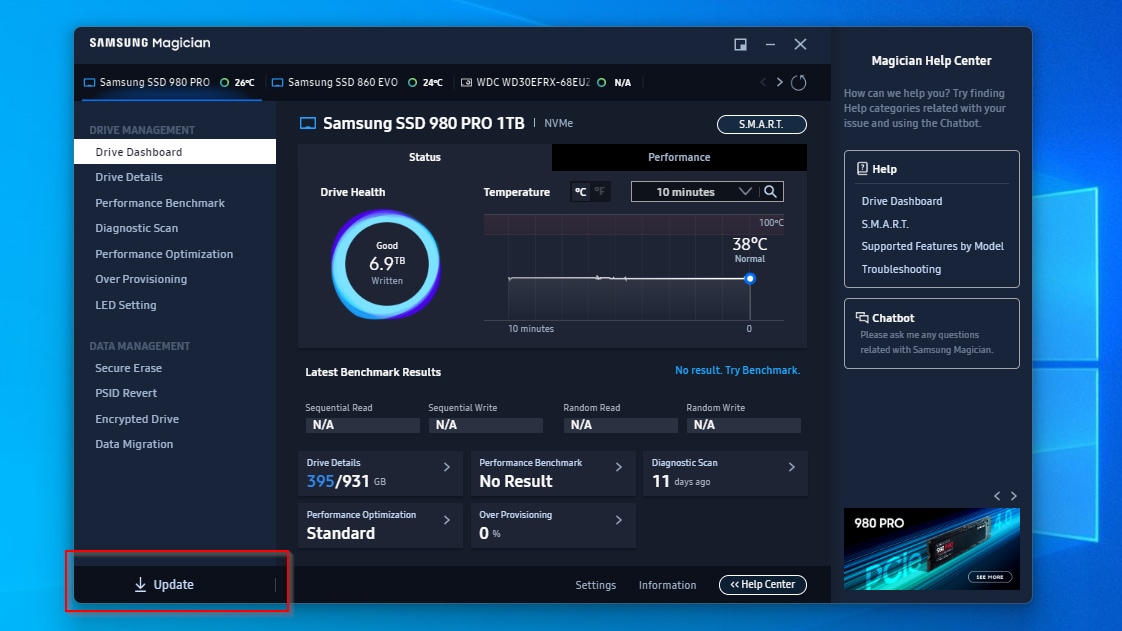Go to previous banner in Help Center
The height and width of the screenshot is (631, 1122).
997,496
